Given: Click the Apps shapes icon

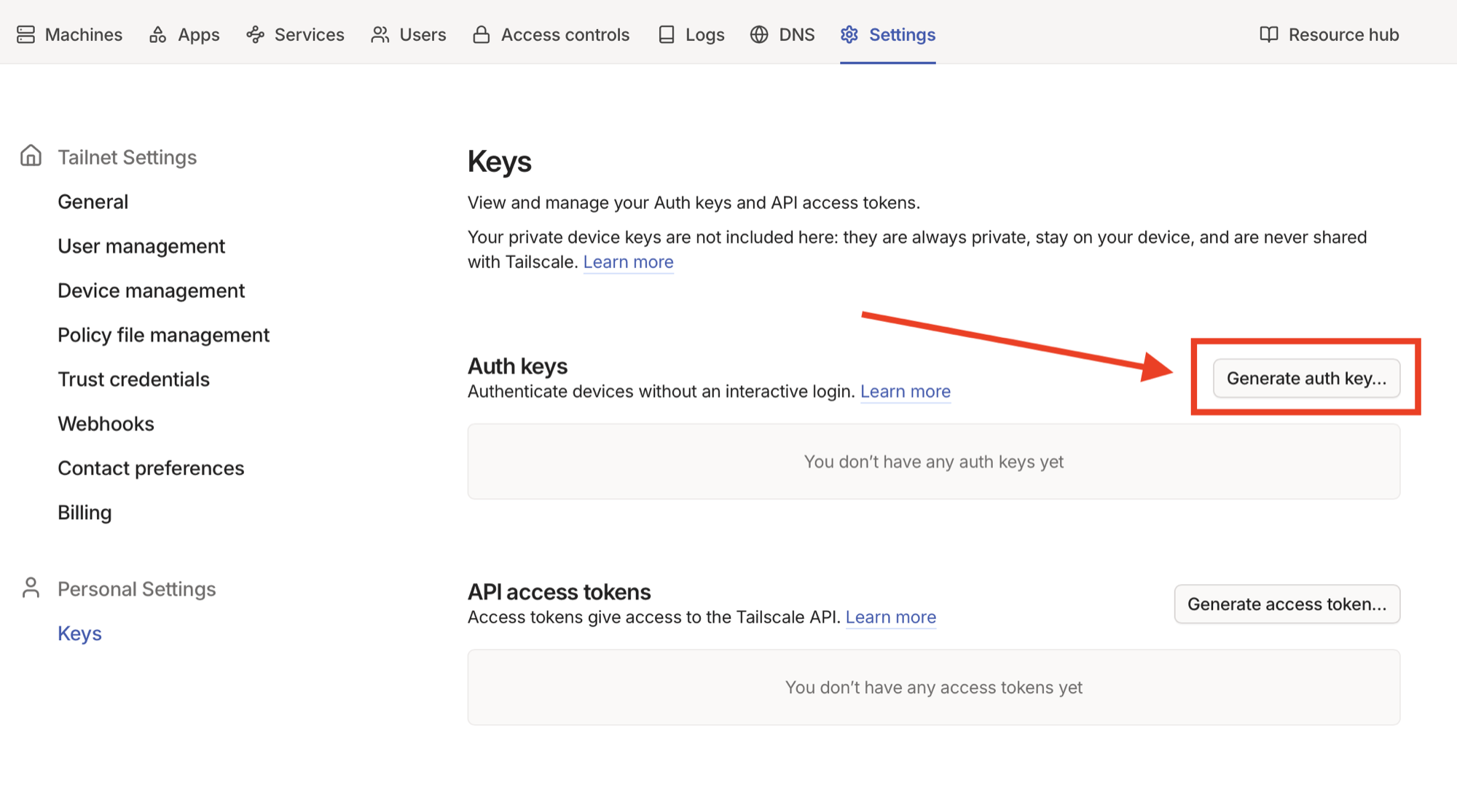Looking at the screenshot, I should (158, 34).
